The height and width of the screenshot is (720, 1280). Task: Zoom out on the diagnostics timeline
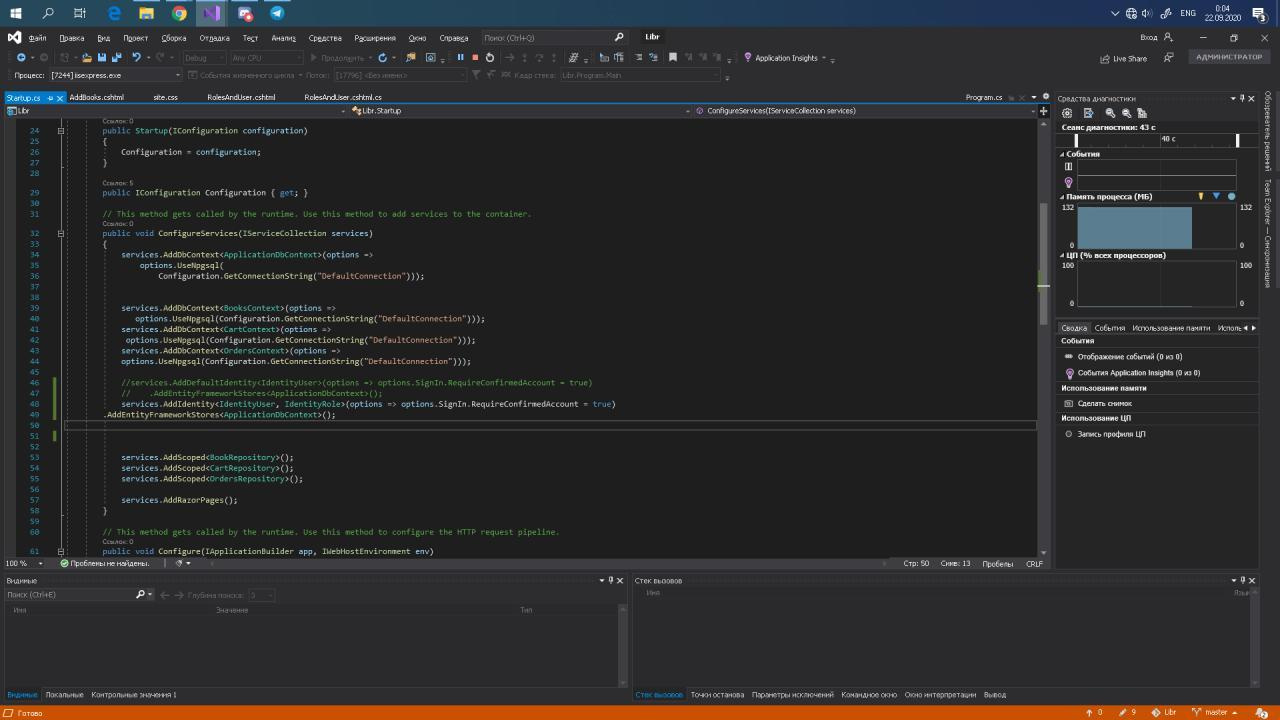(x=1126, y=113)
